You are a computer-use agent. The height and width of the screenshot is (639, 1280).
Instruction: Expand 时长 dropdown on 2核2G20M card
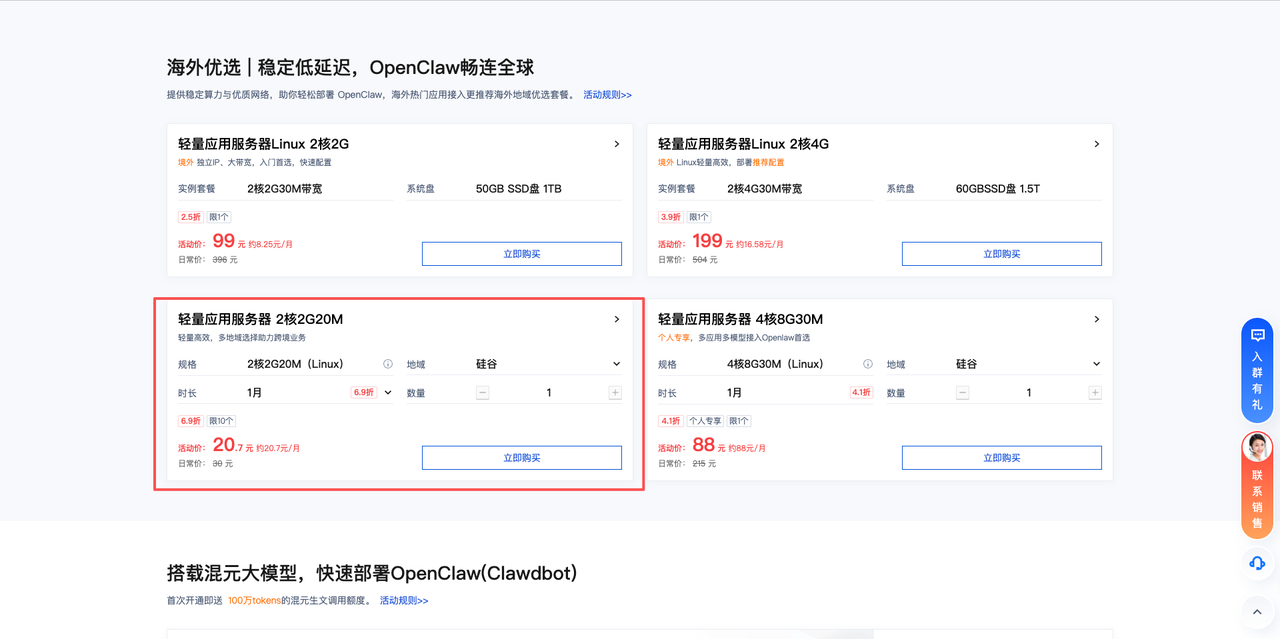[388, 393]
